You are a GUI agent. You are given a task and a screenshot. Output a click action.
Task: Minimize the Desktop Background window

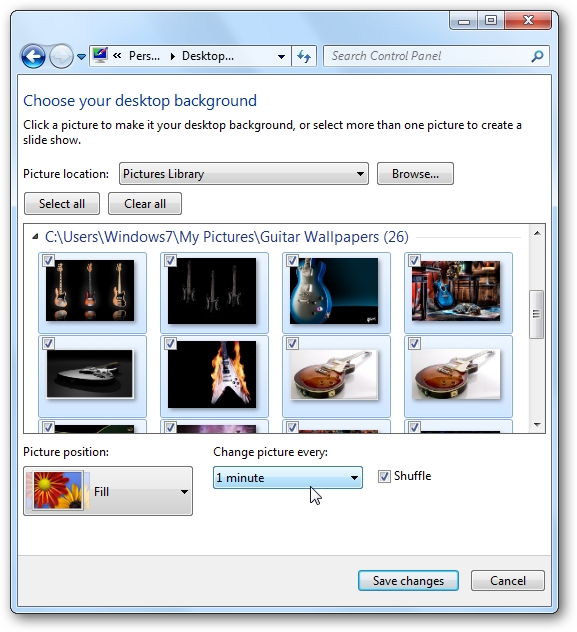pyautogui.click(x=464, y=21)
